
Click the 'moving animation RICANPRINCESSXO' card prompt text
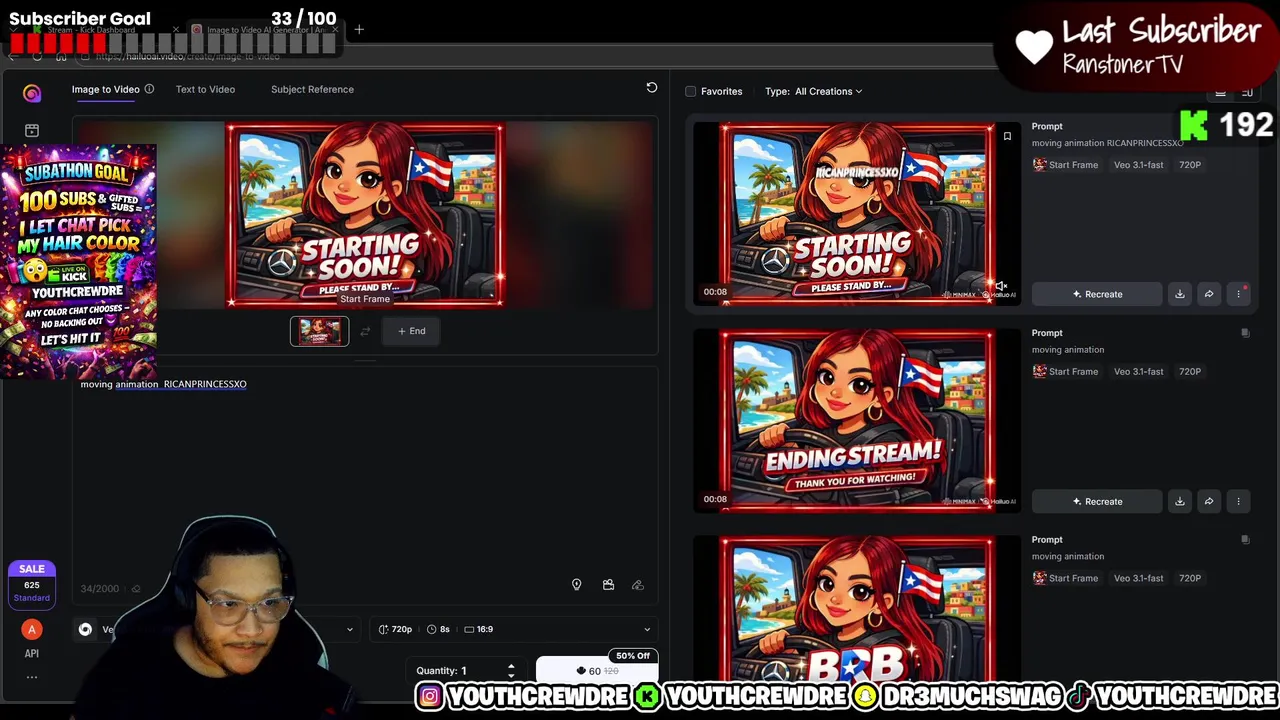click(x=1107, y=143)
